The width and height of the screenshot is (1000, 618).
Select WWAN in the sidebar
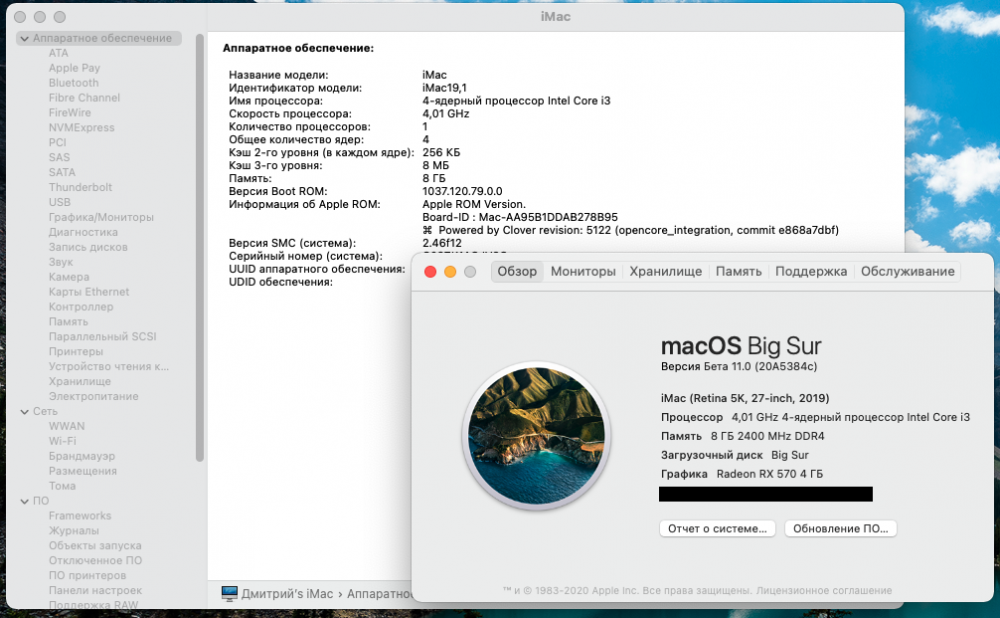click(66, 426)
